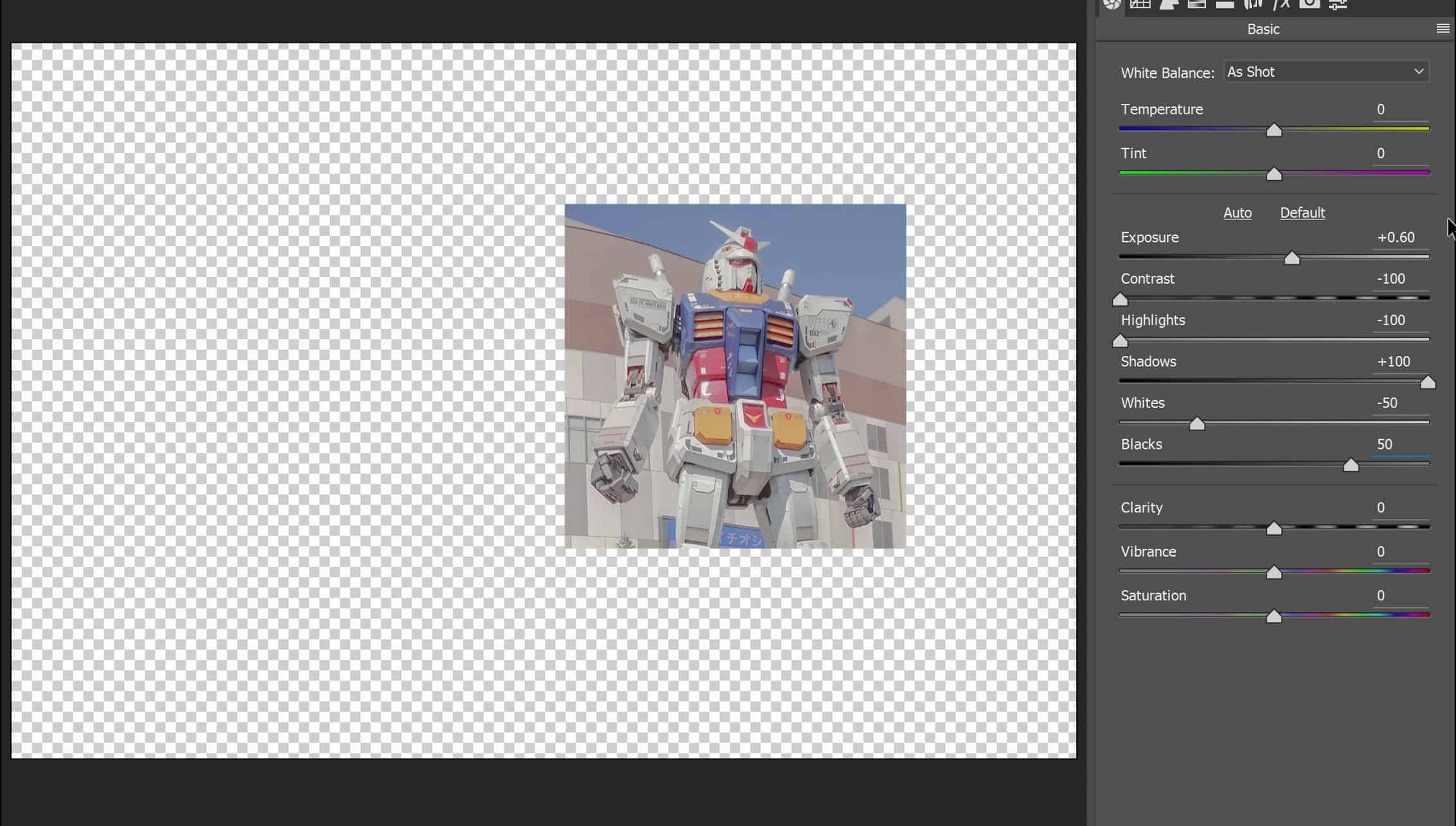Click the Temperature label text
The width and height of the screenshot is (1456, 826).
(1162, 110)
